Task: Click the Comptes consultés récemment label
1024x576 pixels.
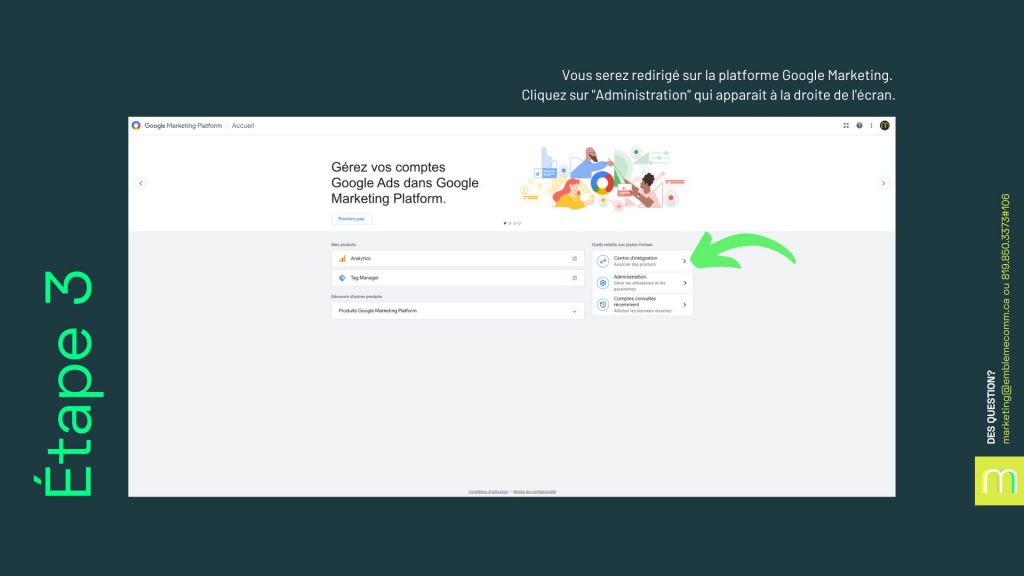Action: 635,302
